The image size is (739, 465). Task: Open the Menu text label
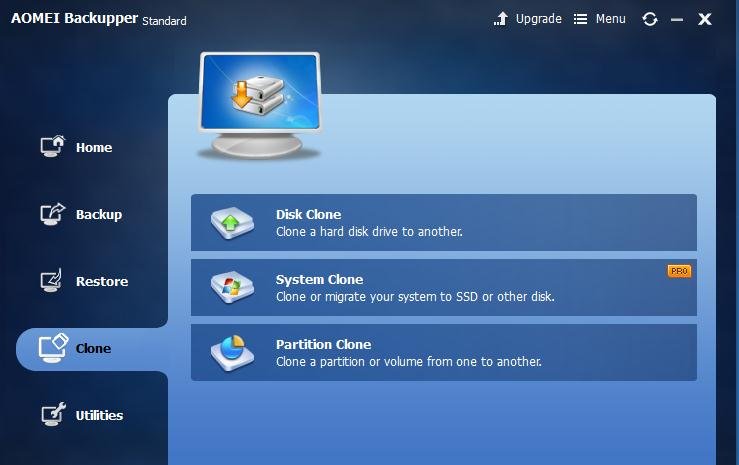pos(610,19)
